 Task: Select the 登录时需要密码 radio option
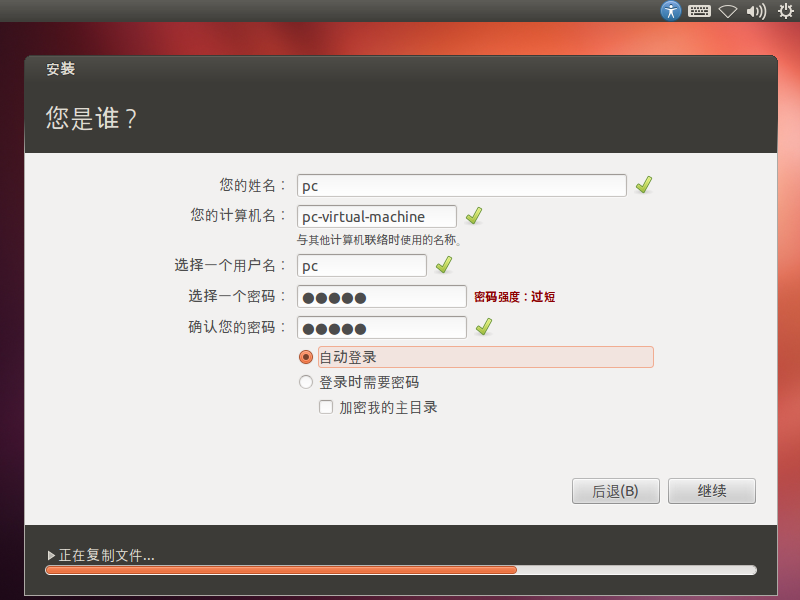point(306,382)
